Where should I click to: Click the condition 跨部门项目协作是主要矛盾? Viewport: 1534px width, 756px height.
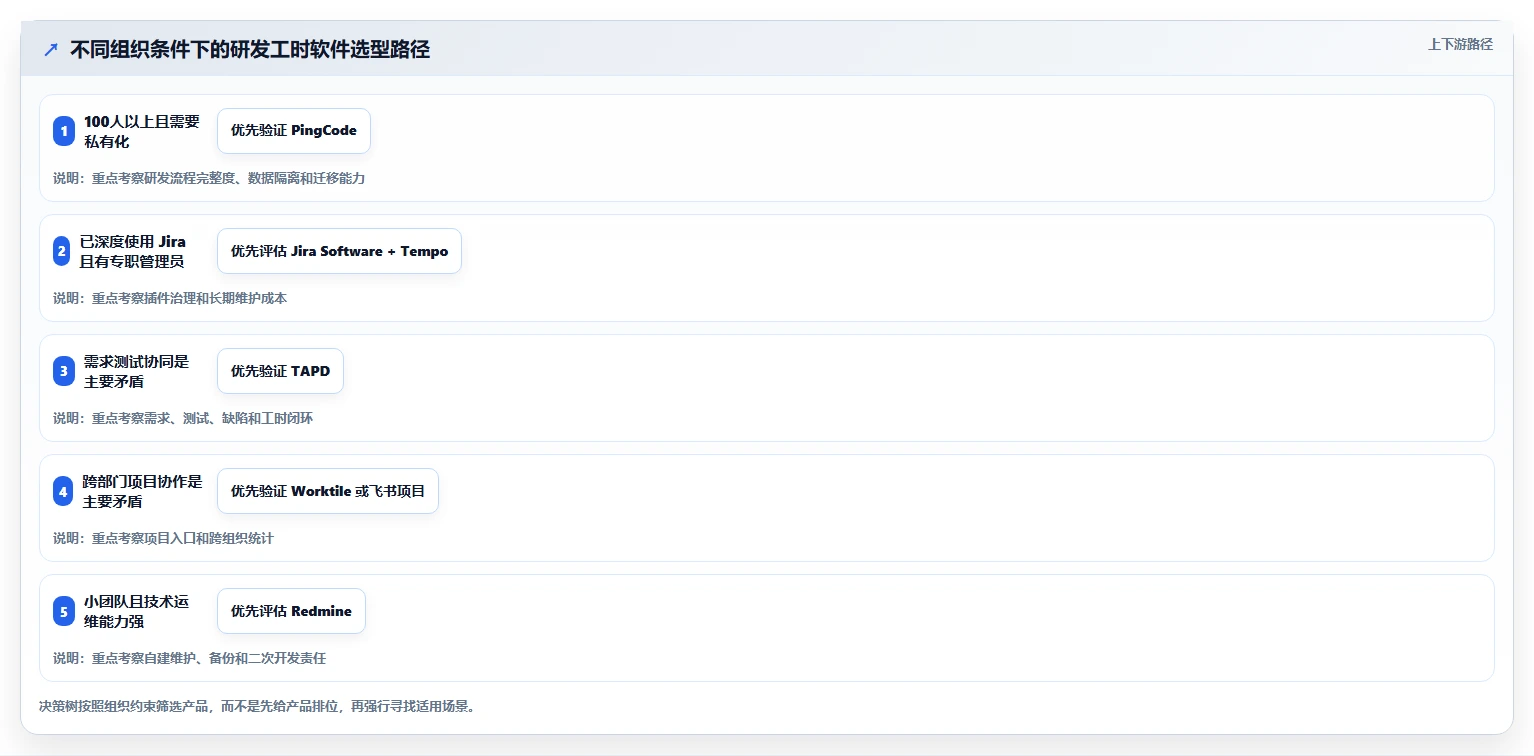click(x=142, y=491)
